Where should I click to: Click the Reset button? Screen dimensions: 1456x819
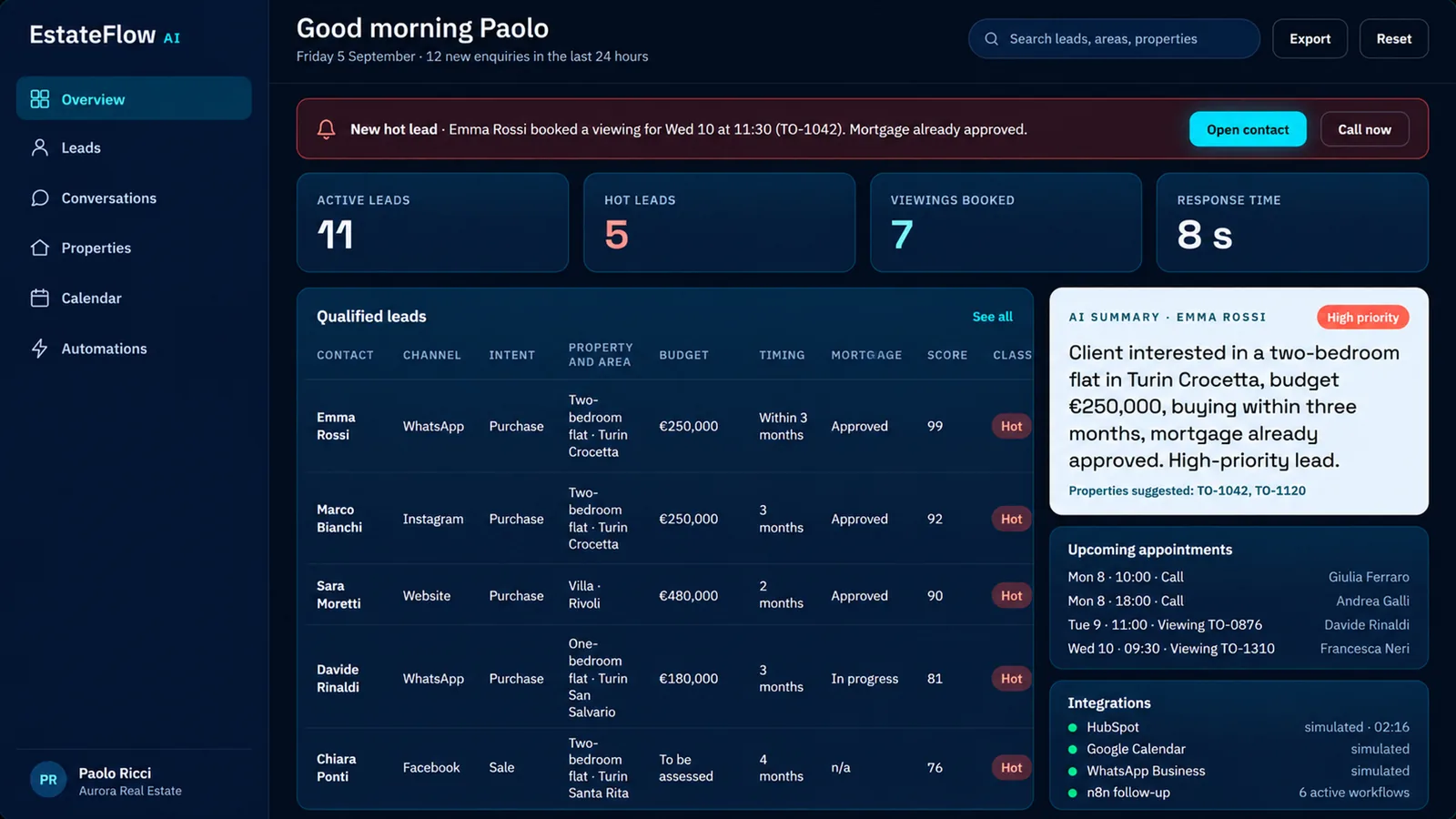[1393, 39]
